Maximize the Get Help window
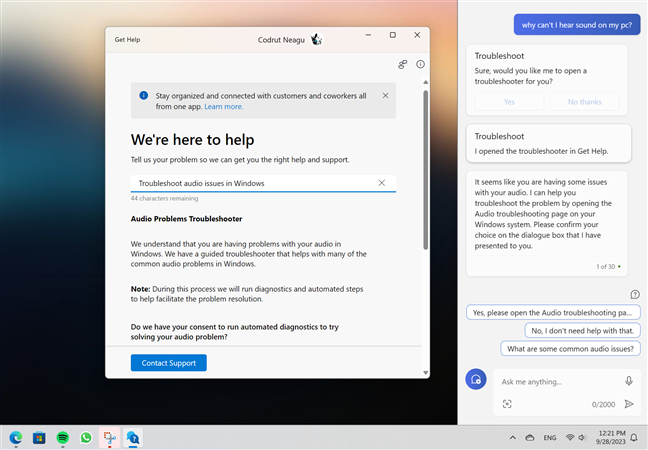 (393, 35)
